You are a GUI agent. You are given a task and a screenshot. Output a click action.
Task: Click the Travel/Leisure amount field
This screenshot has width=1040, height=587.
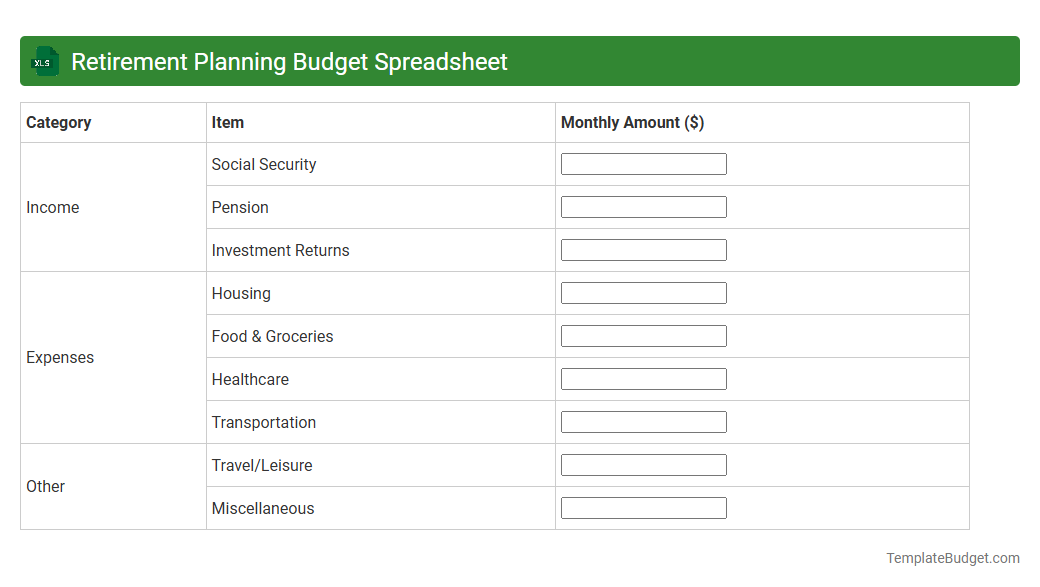(x=643, y=464)
